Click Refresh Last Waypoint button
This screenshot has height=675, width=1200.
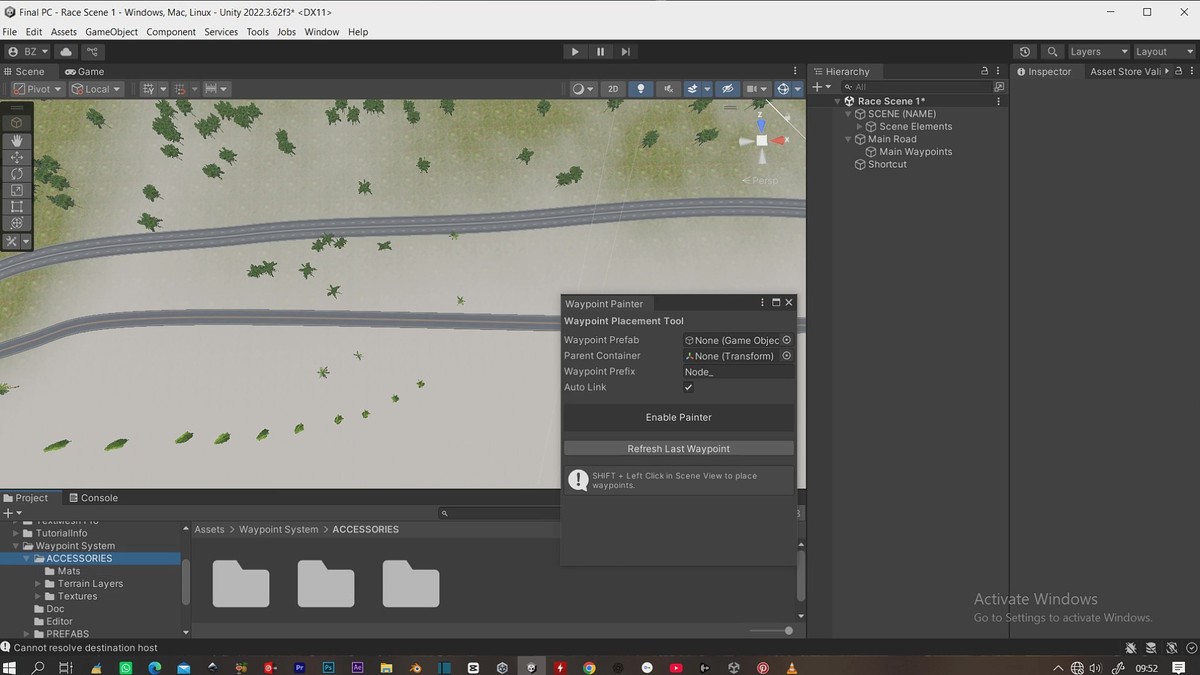tap(679, 449)
